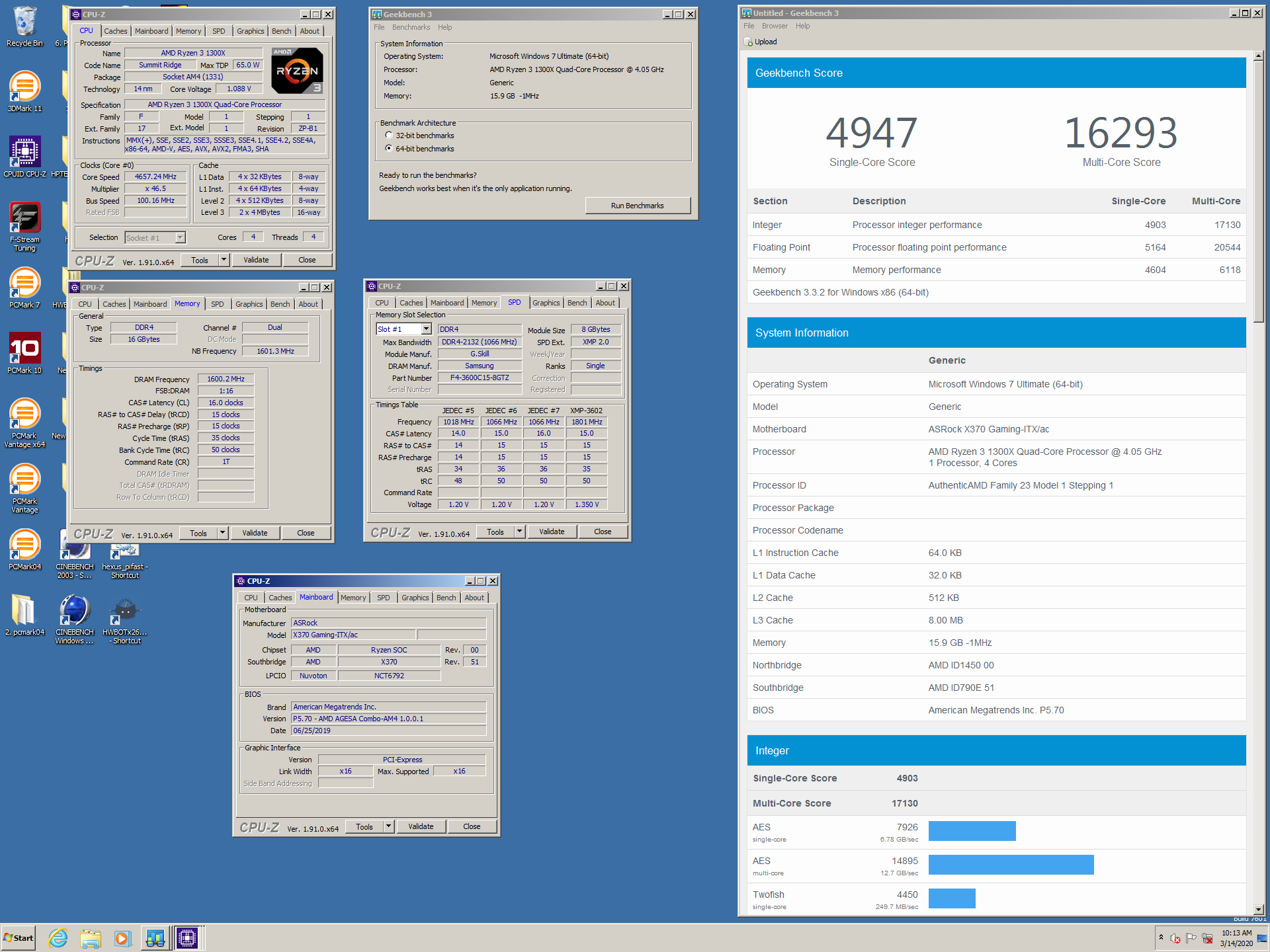Click the AES single-core score bar

point(972,831)
